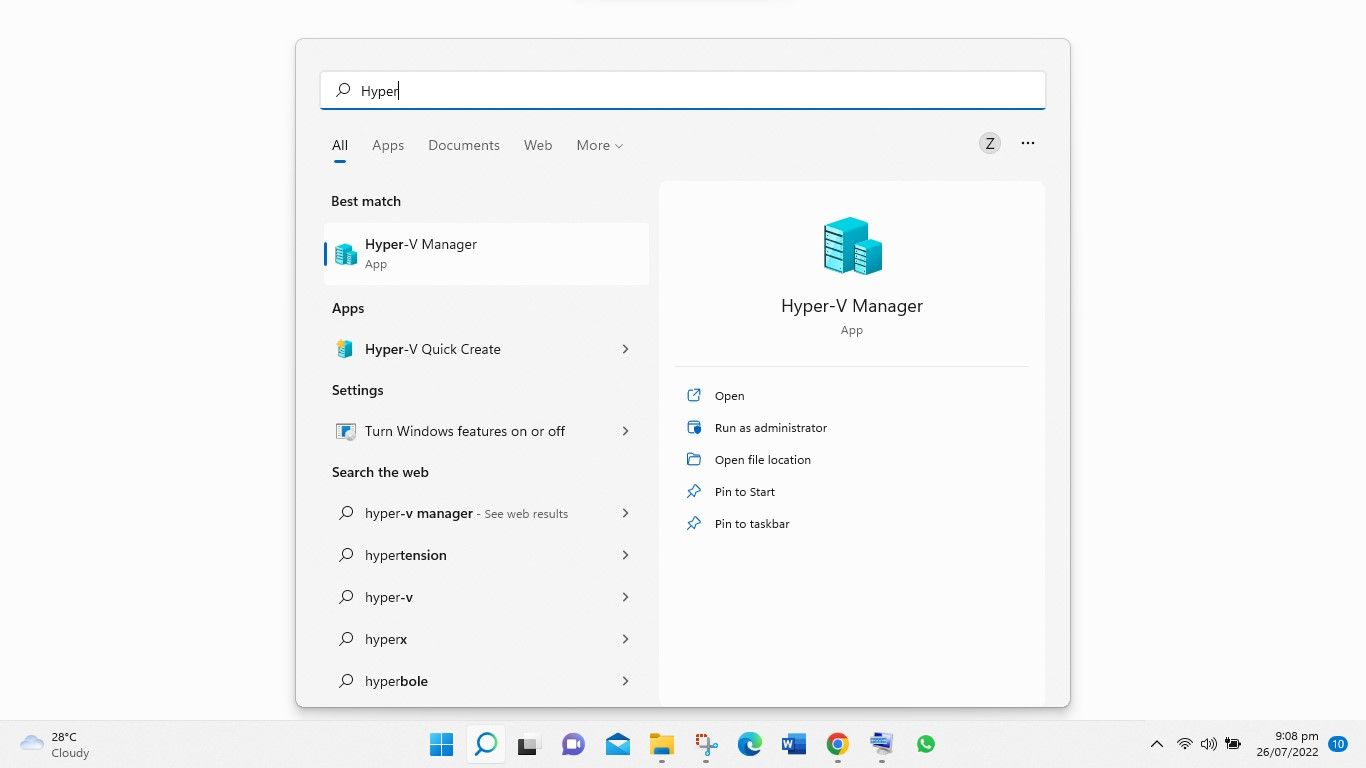Click Pin to taskbar
This screenshot has height=768, width=1366.
[751, 523]
